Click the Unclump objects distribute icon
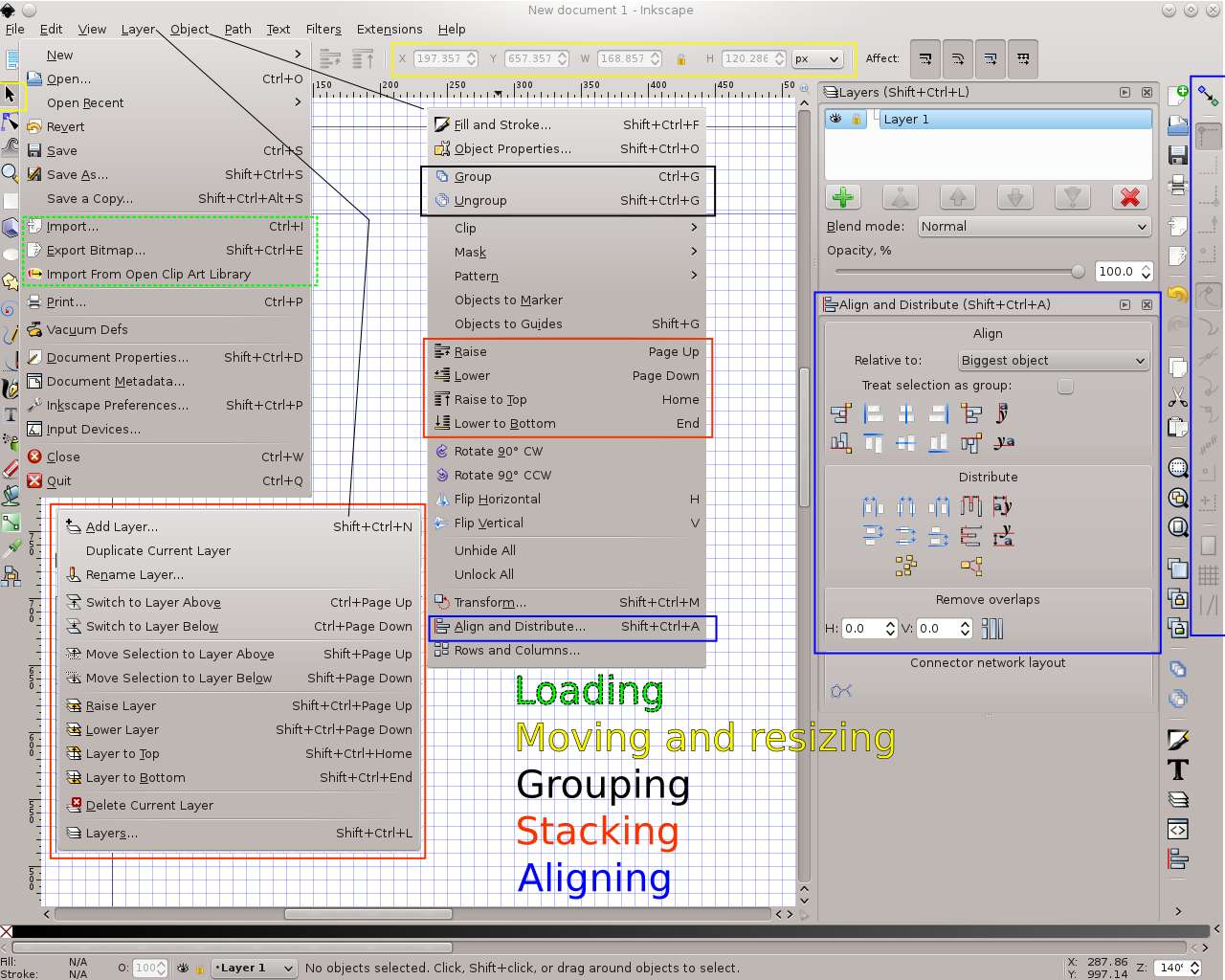Screen dimensions: 1225x980 (x=971, y=566)
